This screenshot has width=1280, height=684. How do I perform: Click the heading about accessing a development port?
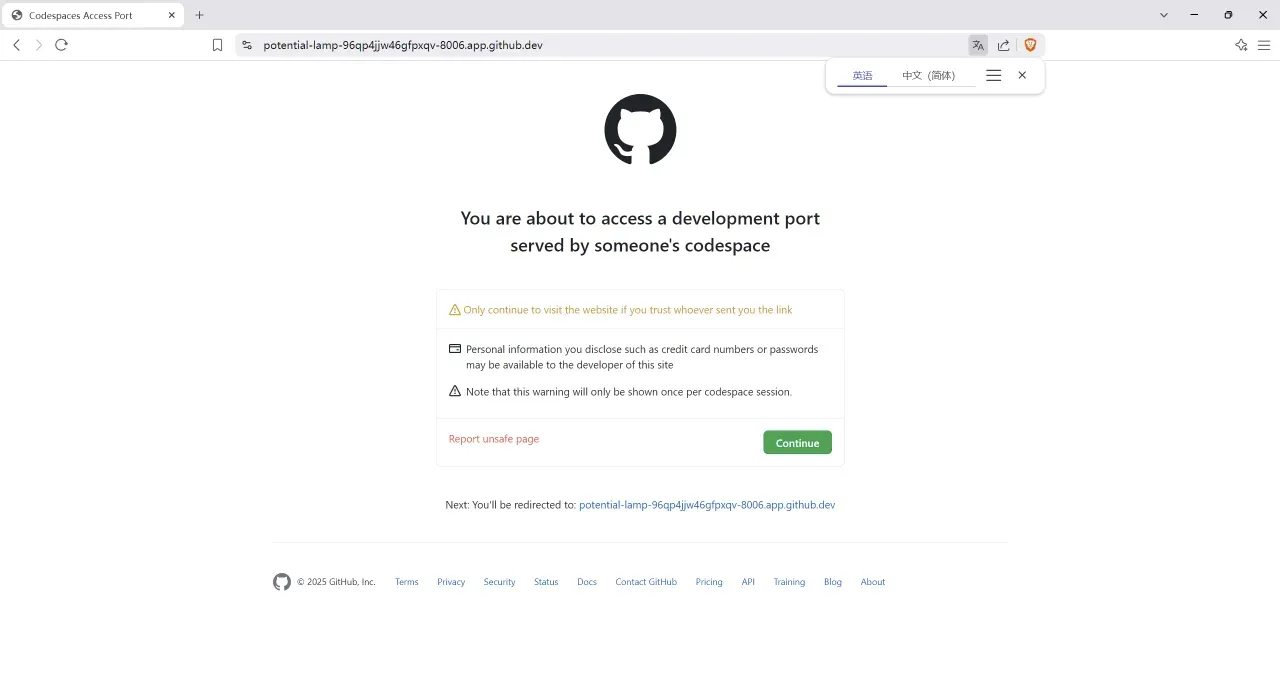click(x=640, y=232)
